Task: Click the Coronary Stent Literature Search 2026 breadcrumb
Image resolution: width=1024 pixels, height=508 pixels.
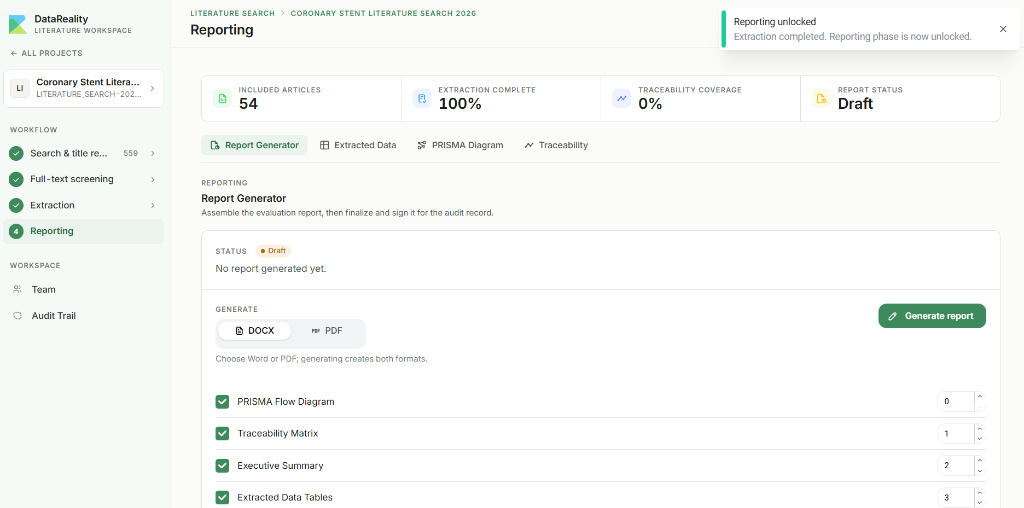Action: 383,13
